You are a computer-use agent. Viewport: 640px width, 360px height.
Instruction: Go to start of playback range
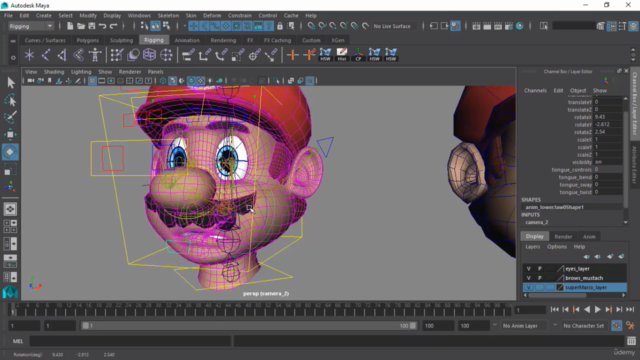coord(554,309)
